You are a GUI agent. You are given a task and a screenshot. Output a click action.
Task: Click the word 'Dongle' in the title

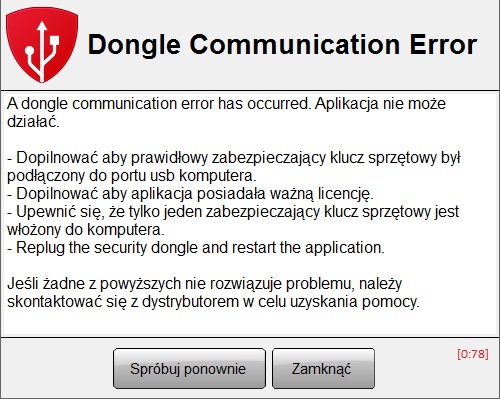[134, 46]
